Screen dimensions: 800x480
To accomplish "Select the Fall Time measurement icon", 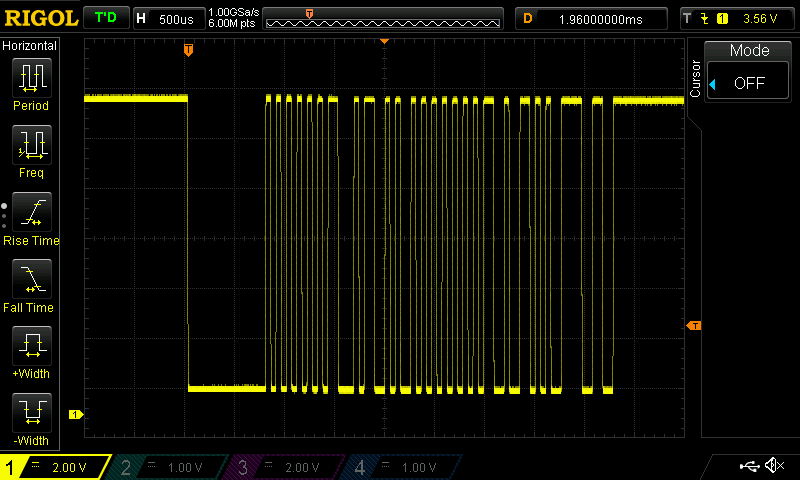I will click(32, 279).
